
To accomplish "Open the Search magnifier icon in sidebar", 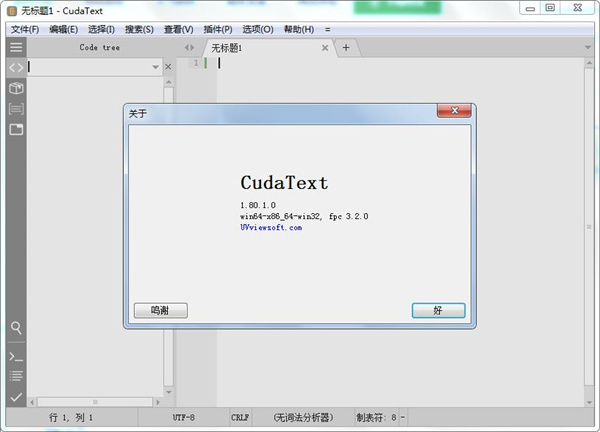I will point(16,328).
